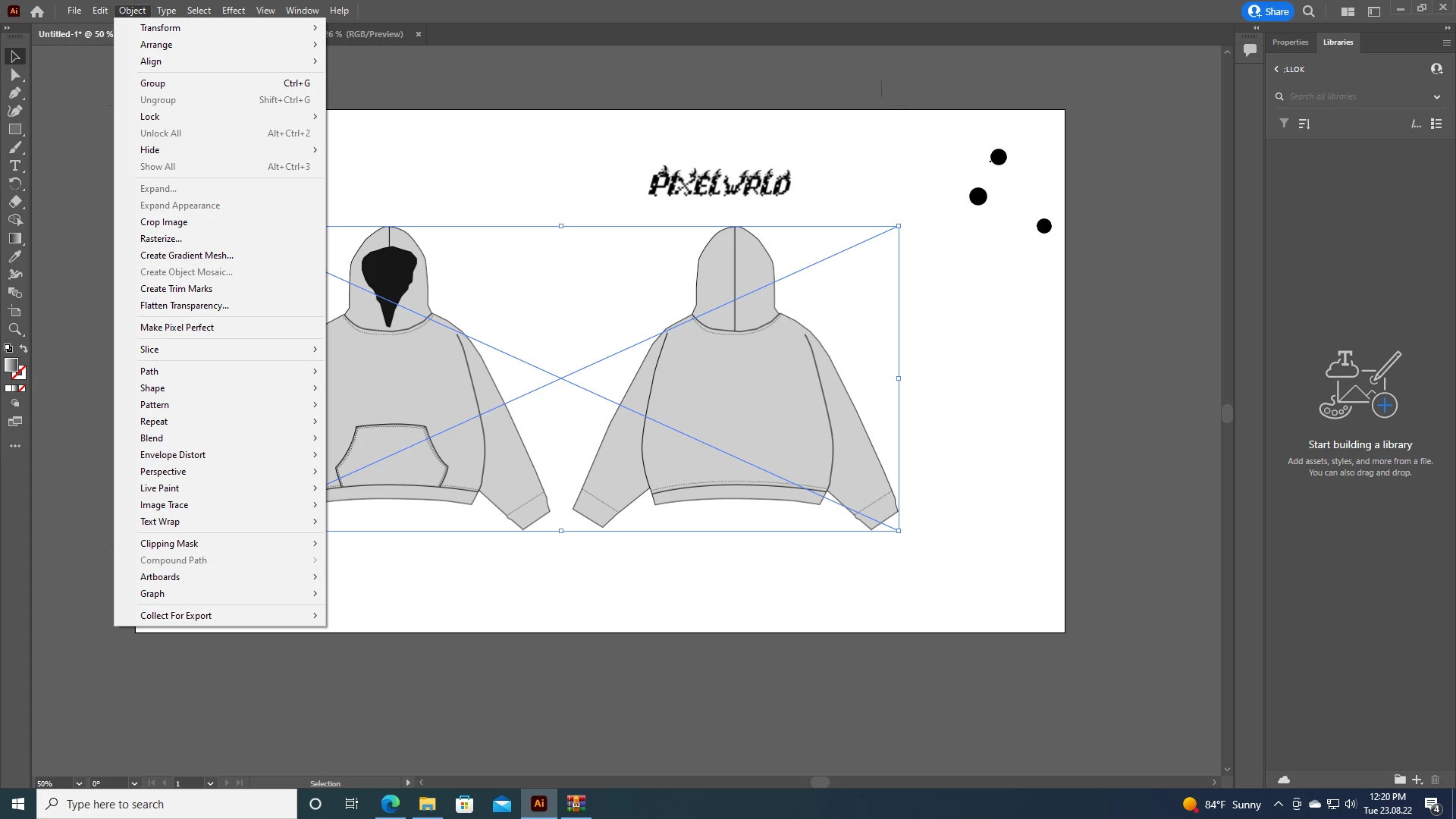The width and height of the screenshot is (1456, 819).
Task: Click the Swap Fill and Stroke arrow
Action: click(24, 349)
